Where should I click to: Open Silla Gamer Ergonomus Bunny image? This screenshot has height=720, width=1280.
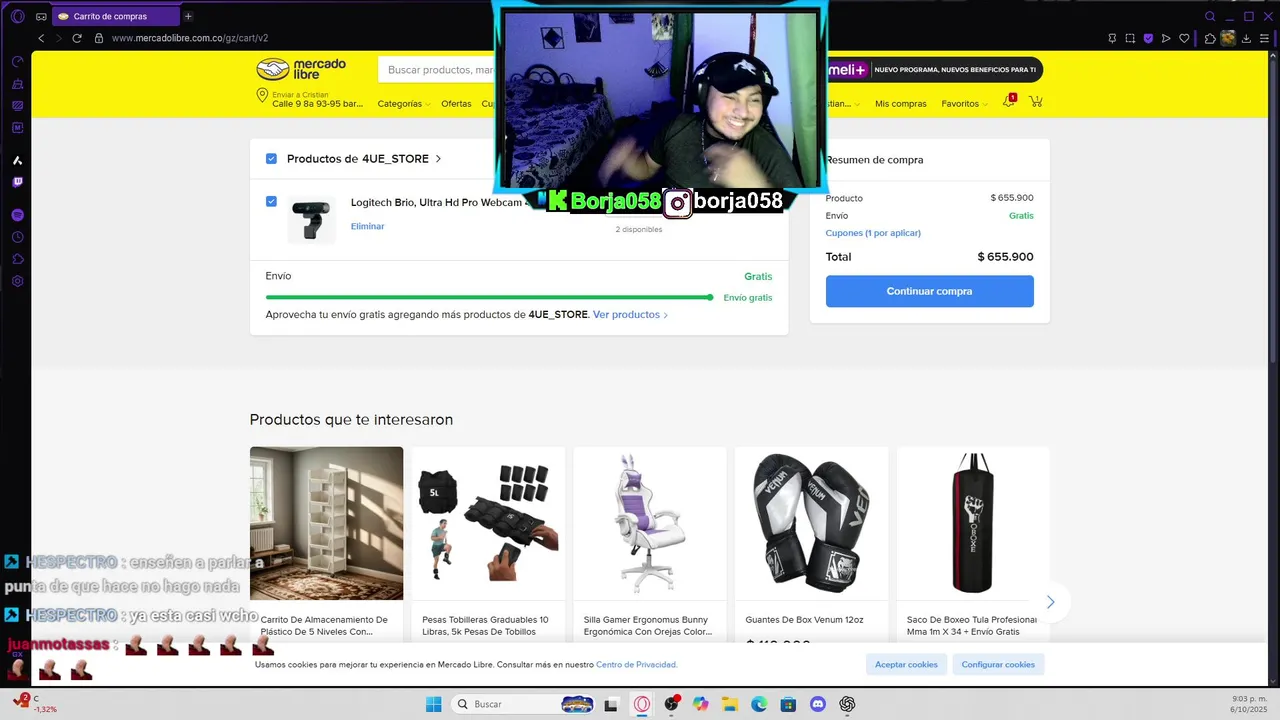click(x=650, y=523)
